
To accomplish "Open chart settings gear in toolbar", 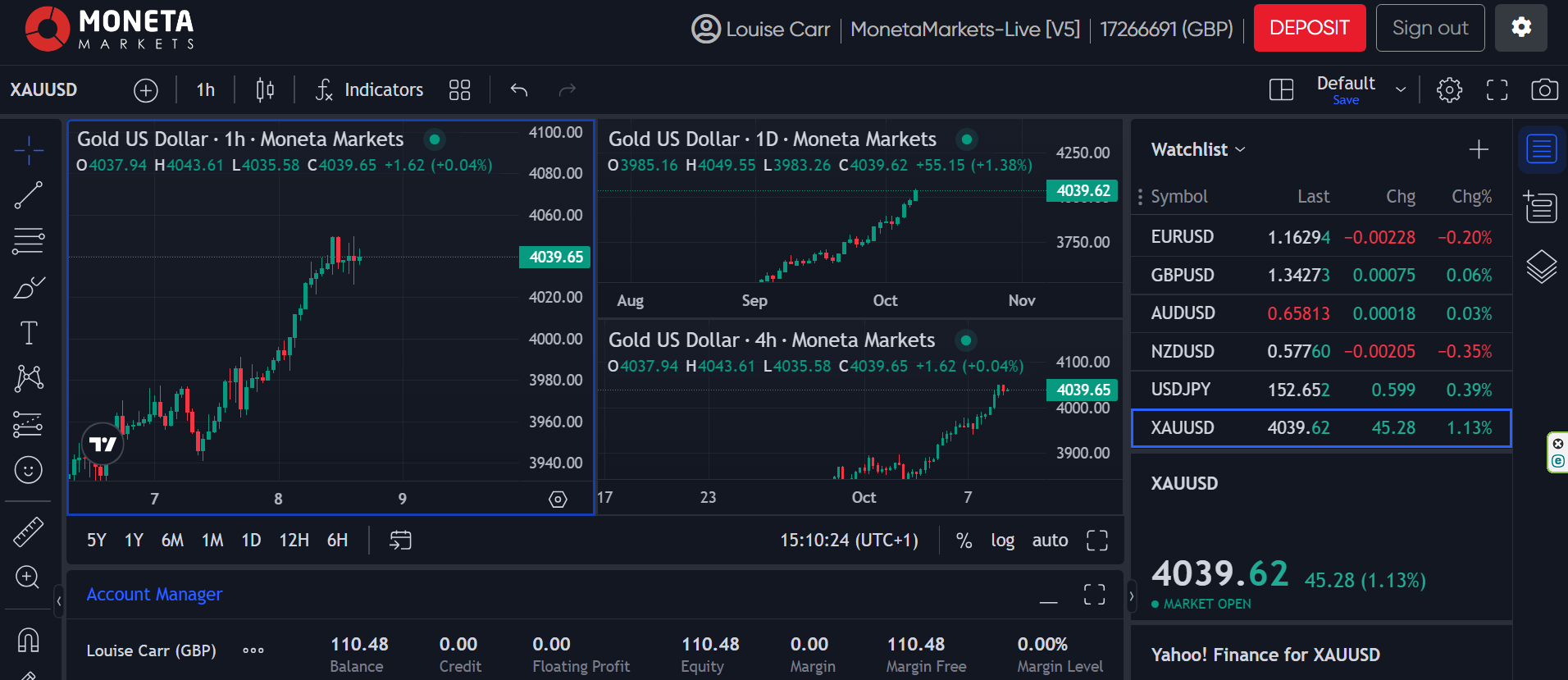I will (x=1449, y=89).
